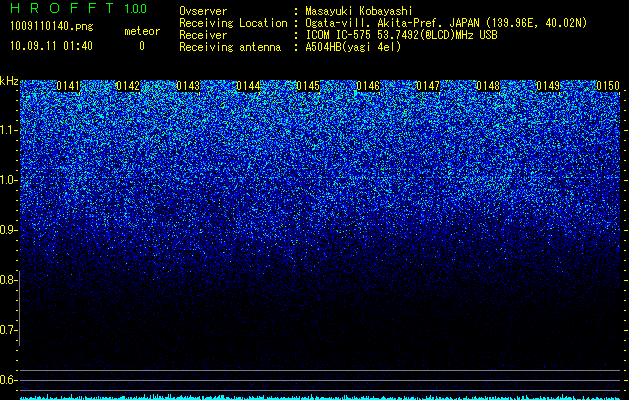Click the 0.8 frequency axis label
The image size is (629, 400).
7,280
